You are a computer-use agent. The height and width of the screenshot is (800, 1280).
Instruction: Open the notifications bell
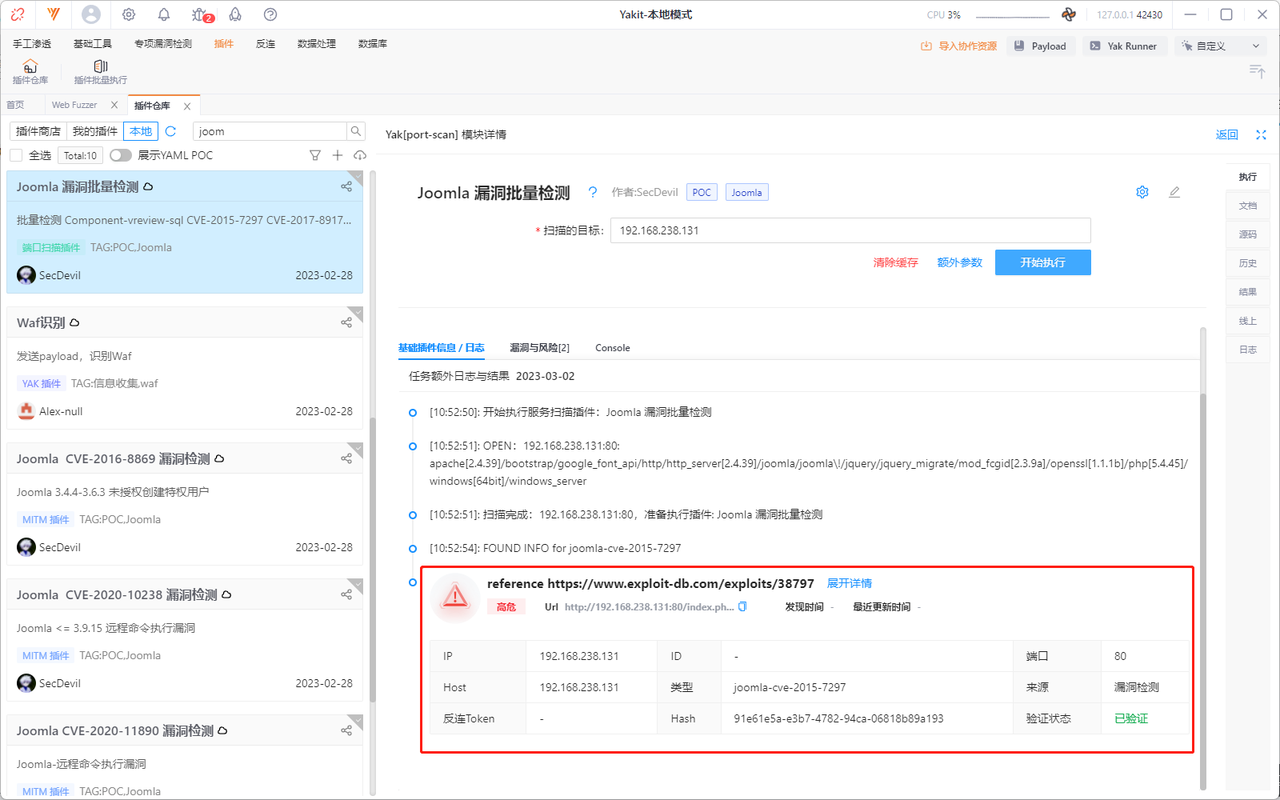(164, 15)
